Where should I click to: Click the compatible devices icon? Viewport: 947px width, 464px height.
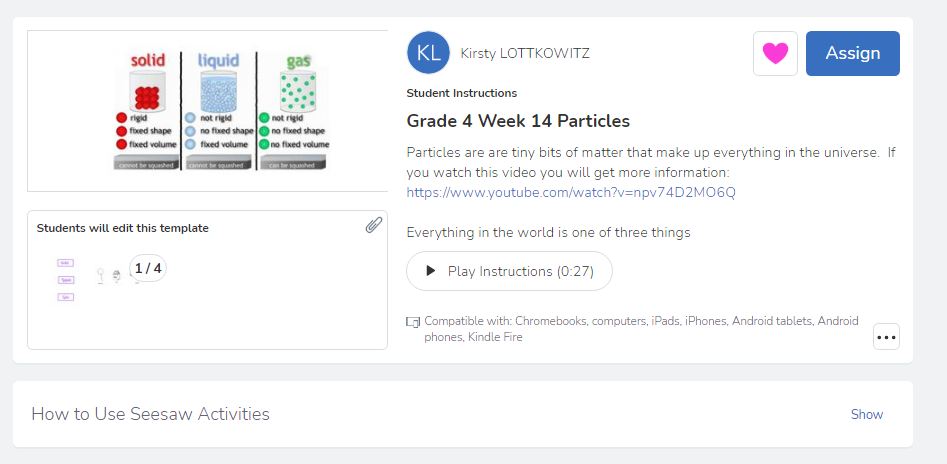pos(413,322)
